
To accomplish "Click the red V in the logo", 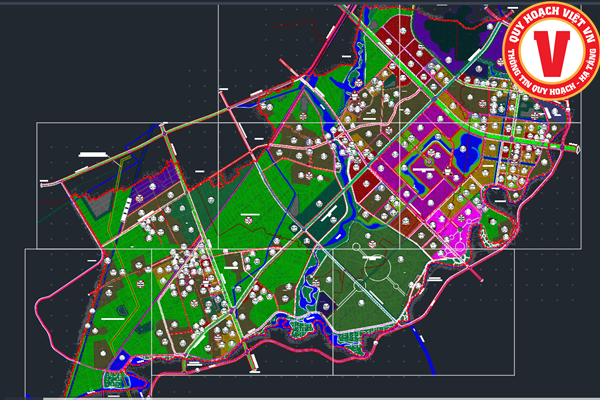I will click(550, 53).
